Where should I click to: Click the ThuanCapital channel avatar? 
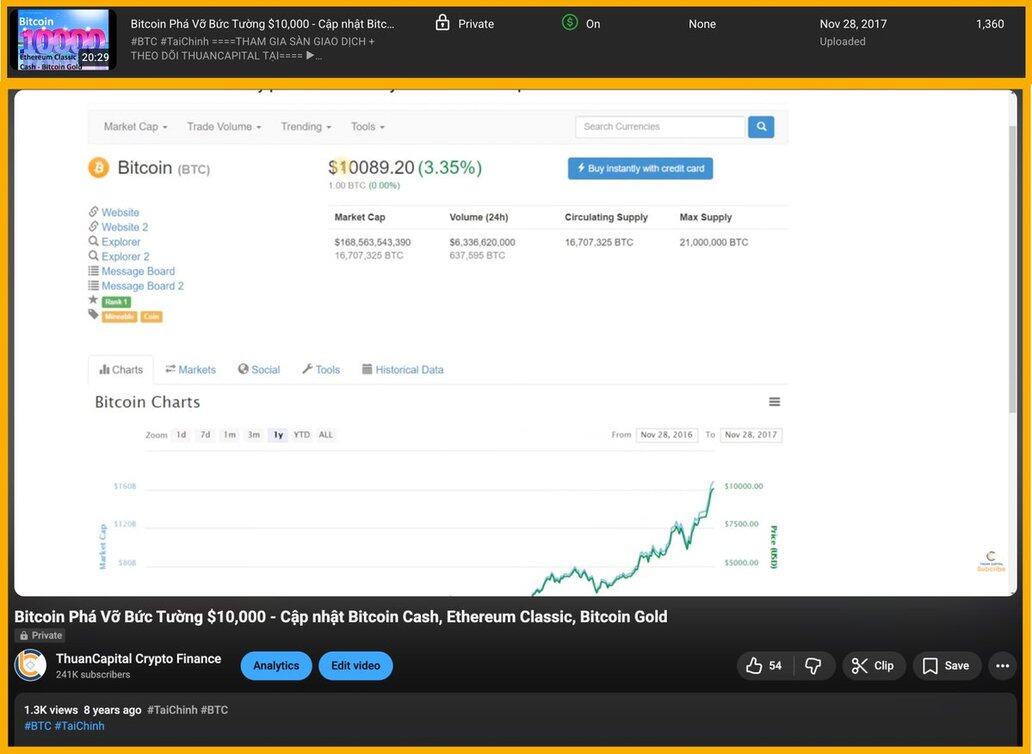[30, 666]
